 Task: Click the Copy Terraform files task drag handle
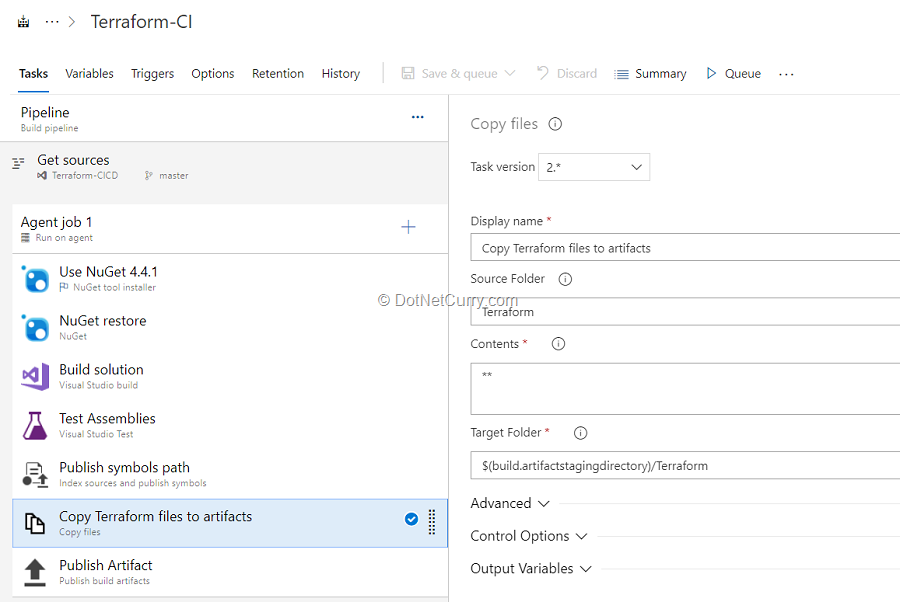[x=432, y=522]
